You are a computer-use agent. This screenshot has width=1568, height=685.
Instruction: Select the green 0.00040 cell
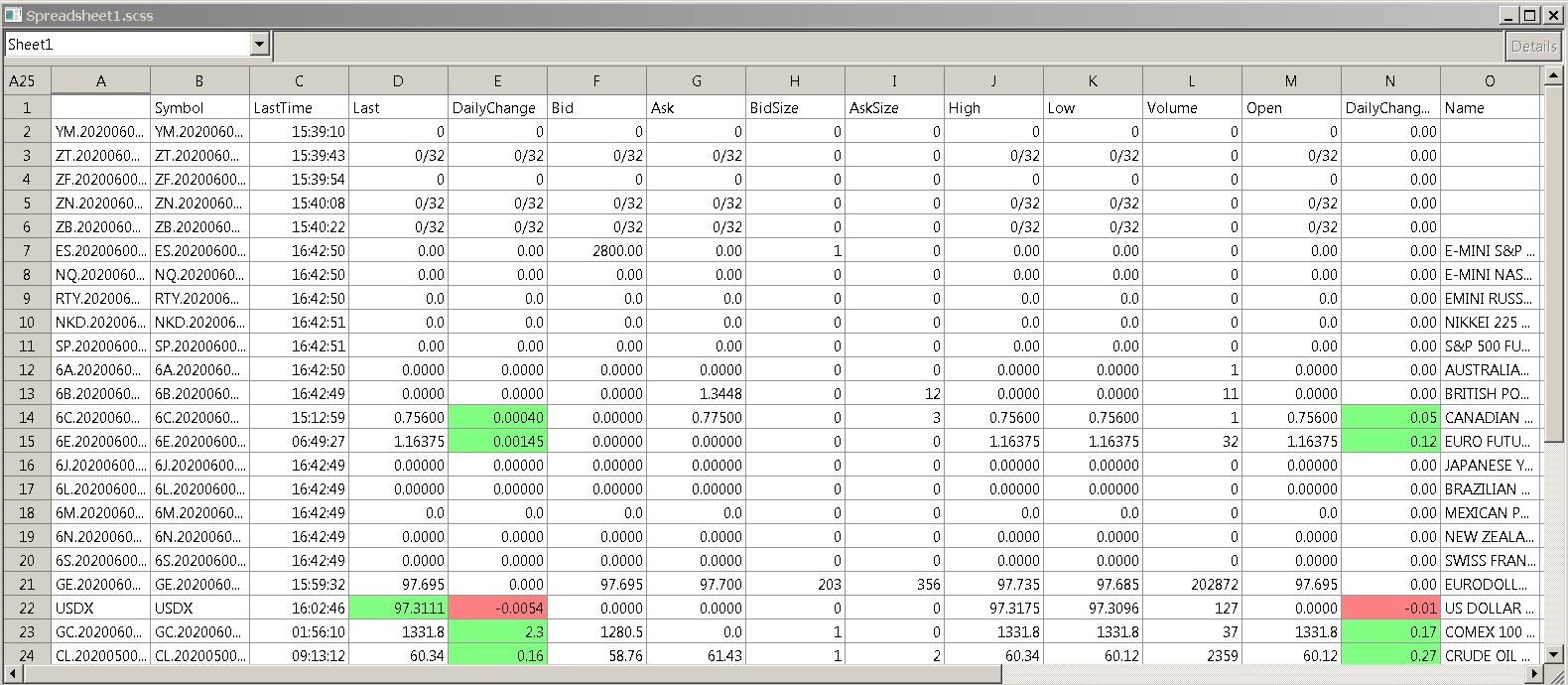click(497, 417)
